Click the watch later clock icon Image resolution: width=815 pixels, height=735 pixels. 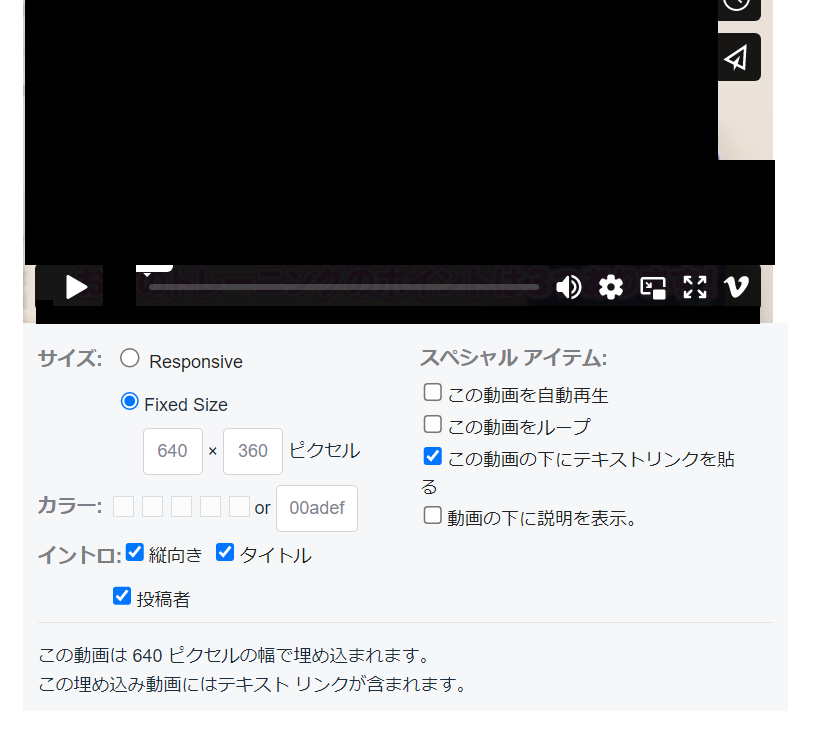pyautogui.click(x=737, y=6)
